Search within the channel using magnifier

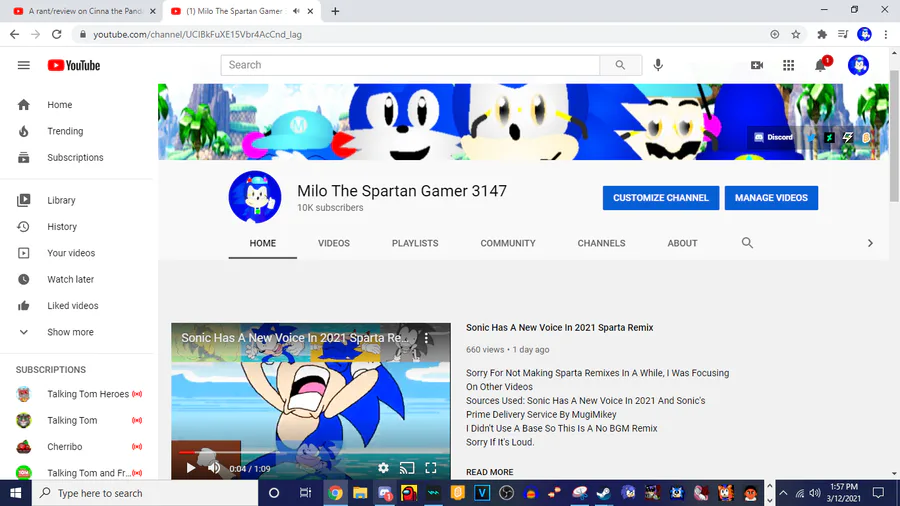coord(747,243)
